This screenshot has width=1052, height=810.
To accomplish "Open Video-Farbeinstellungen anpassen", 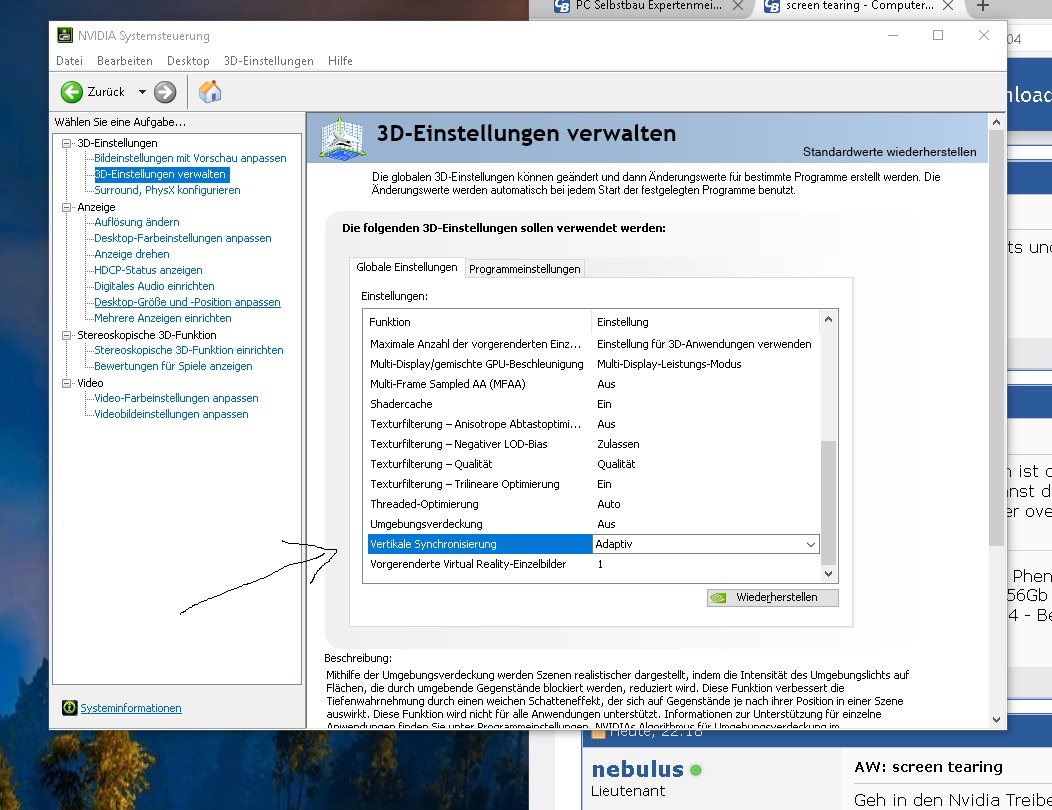I will click(x=176, y=399).
